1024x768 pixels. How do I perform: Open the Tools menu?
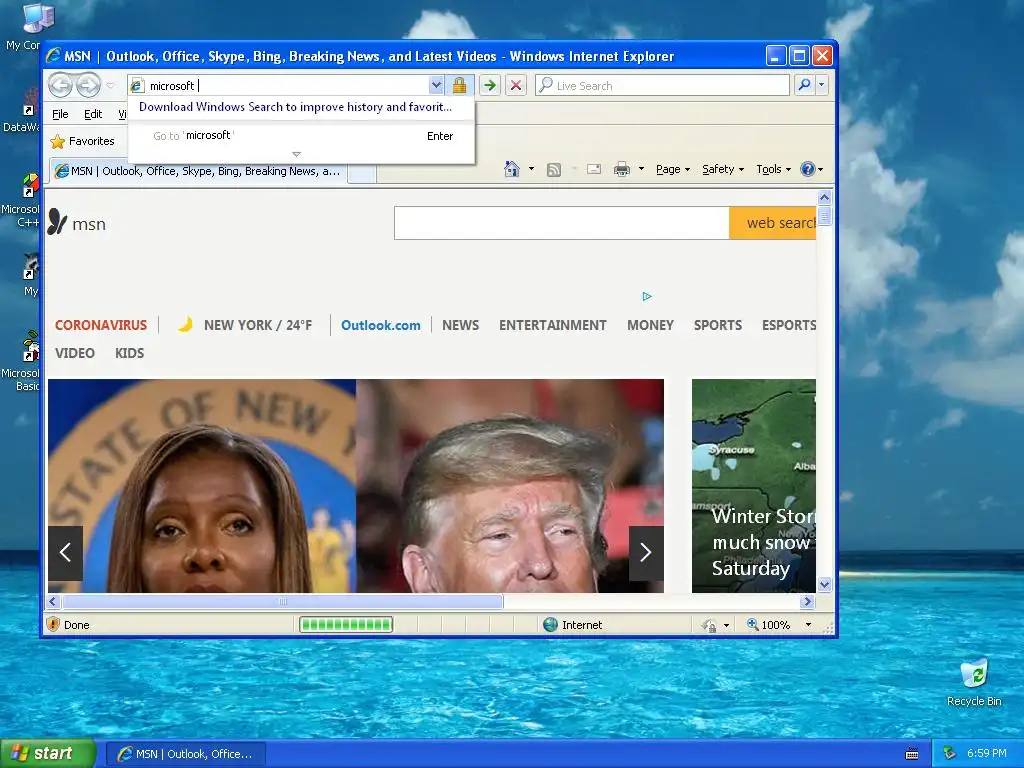click(x=773, y=169)
